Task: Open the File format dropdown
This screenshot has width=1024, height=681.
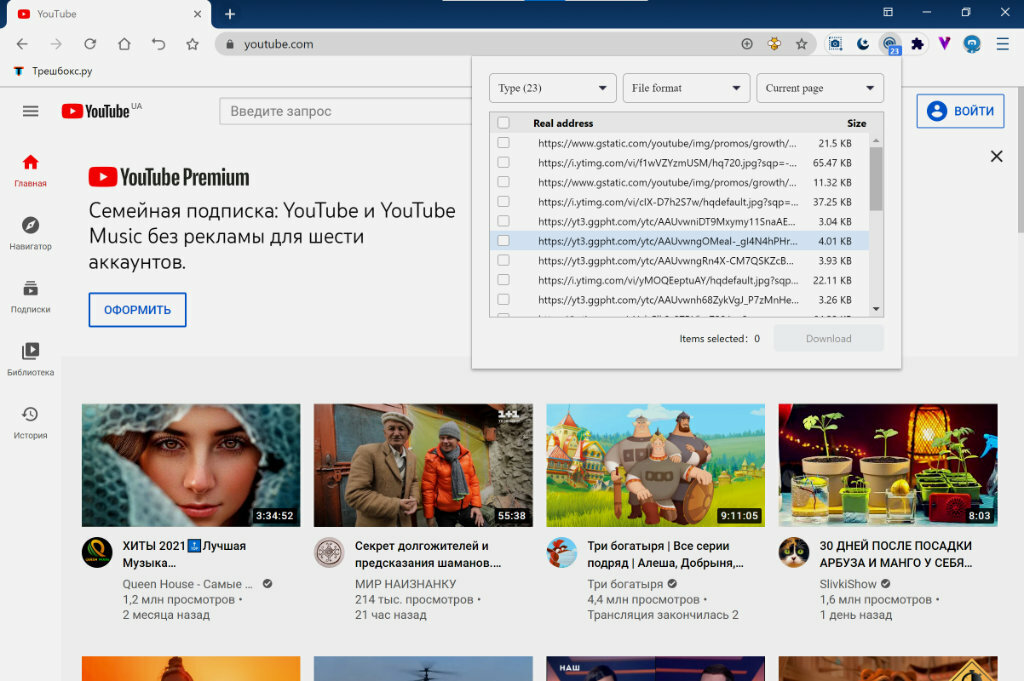Action: pyautogui.click(x=686, y=88)
